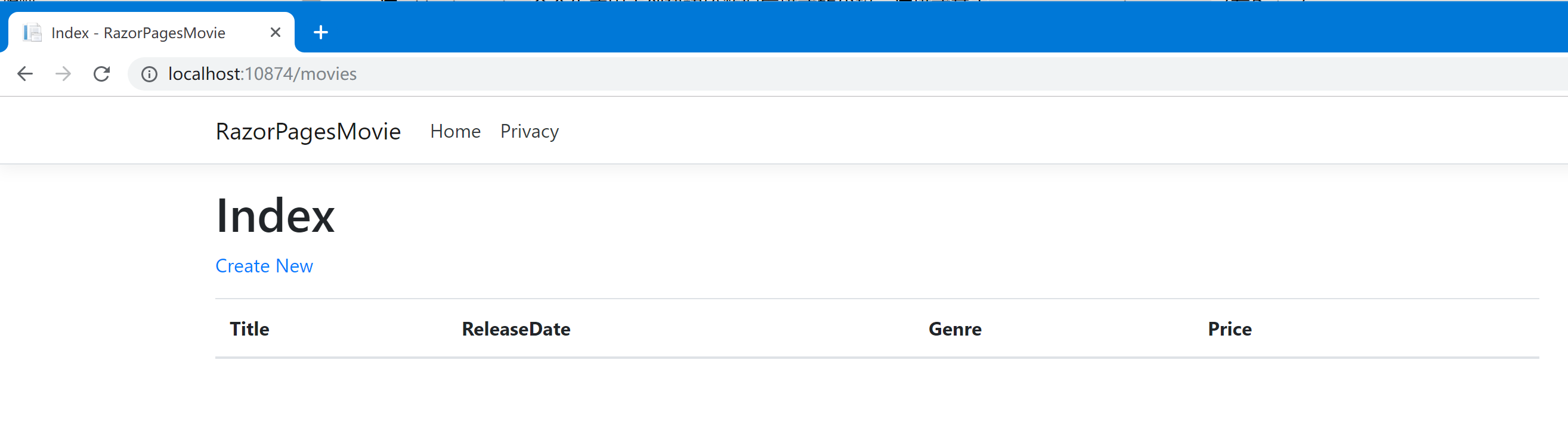Open a new browser tab
Image resolution: width=1568 pixels, height=422 pixels.
(x=321, y=32)
